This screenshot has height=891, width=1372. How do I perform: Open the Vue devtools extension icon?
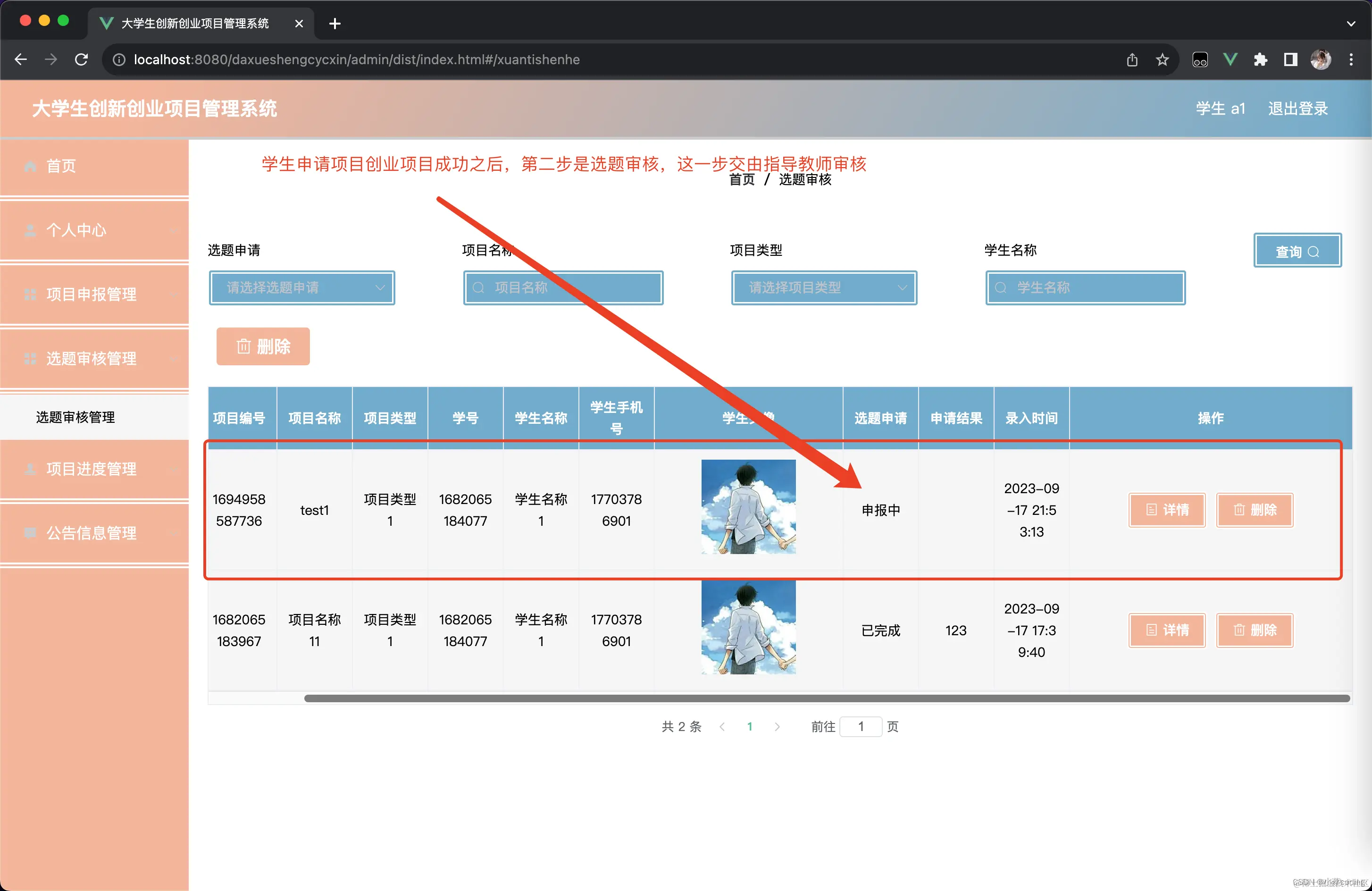tap(1230, 59)
